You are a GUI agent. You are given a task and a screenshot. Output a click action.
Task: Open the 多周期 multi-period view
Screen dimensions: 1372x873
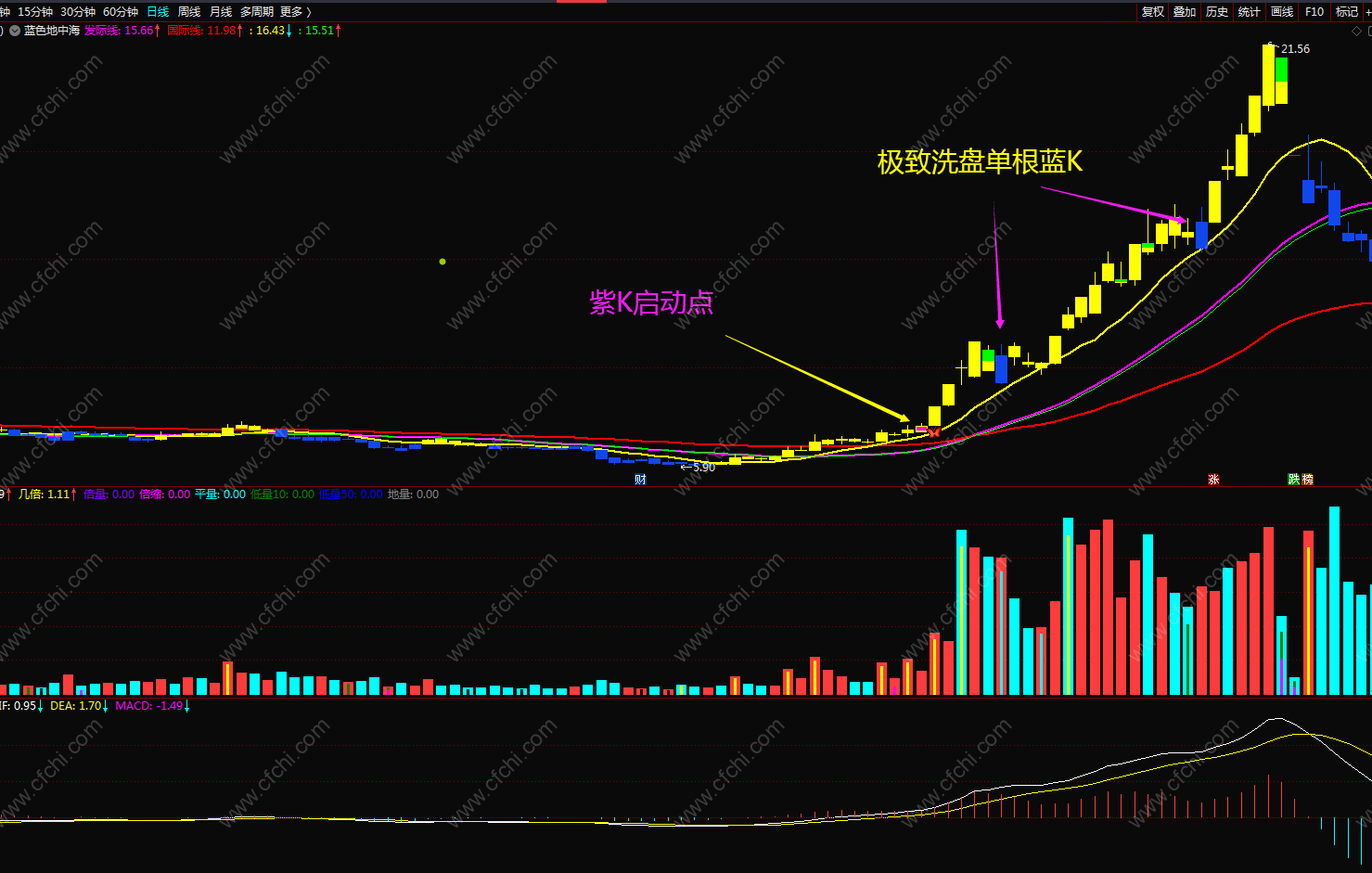257,12
